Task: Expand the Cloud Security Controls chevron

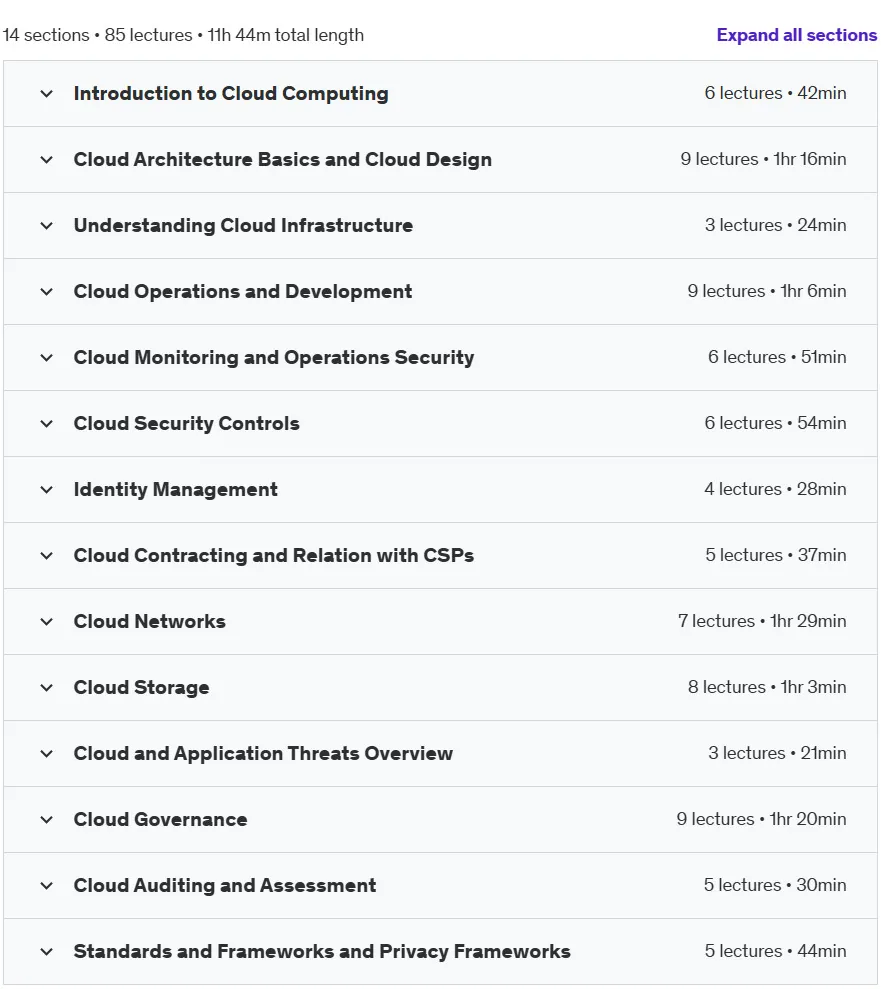Action: point(47,424)
